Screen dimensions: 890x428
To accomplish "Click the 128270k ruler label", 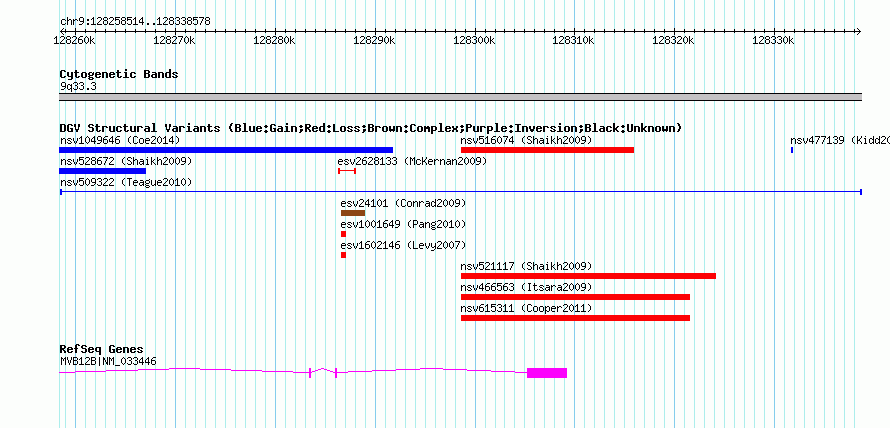I will point(174,41).
